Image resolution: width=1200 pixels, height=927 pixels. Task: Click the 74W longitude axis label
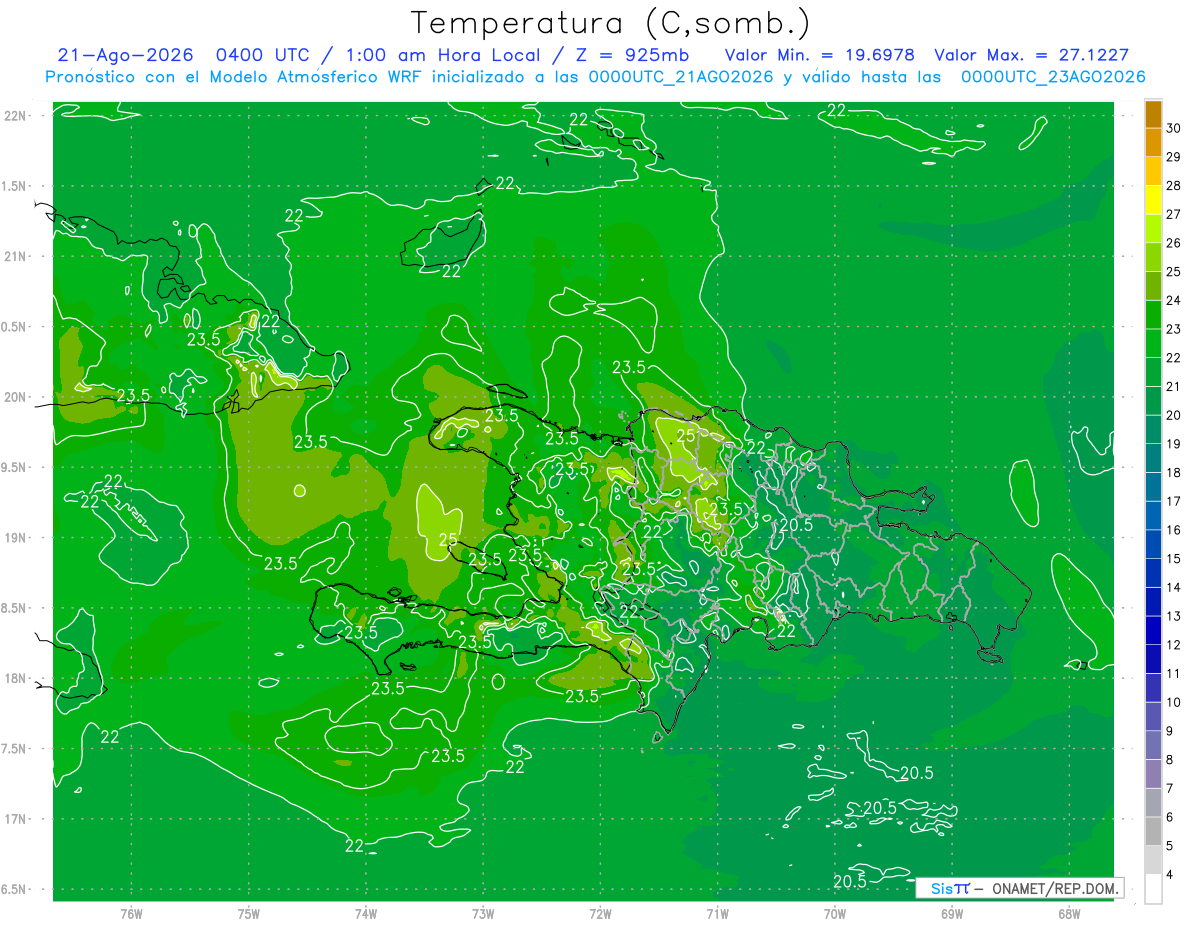[x=366, y=913]
